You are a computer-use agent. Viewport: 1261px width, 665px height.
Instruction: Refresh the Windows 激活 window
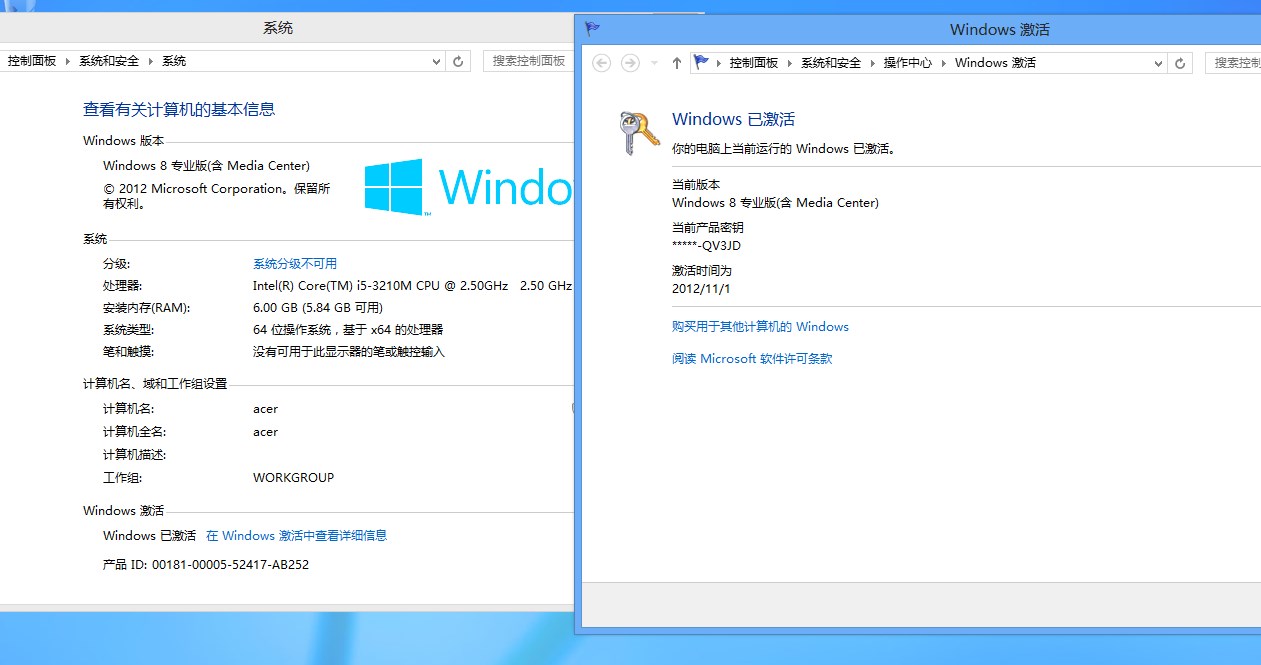(x=1180, y=63)
